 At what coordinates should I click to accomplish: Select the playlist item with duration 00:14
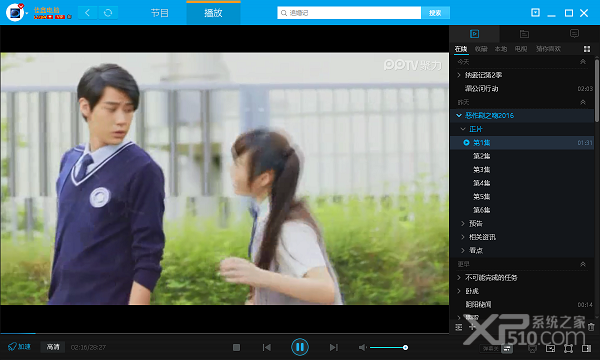(x=522, y=305)
